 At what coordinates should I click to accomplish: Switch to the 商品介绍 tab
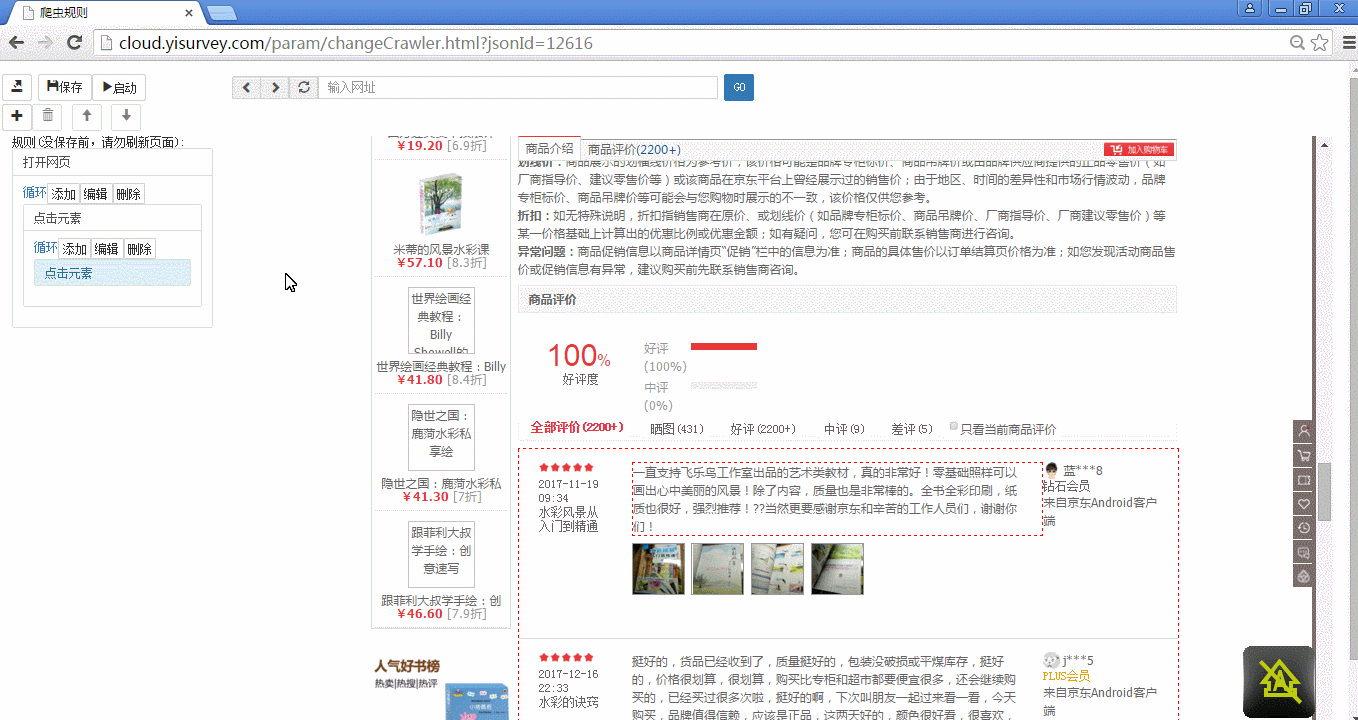[549, 148]
